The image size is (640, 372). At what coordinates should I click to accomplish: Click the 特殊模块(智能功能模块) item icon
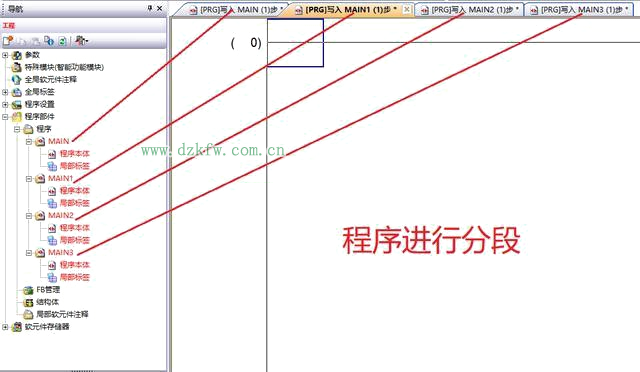pyautogui.click(x=17, y=67)
